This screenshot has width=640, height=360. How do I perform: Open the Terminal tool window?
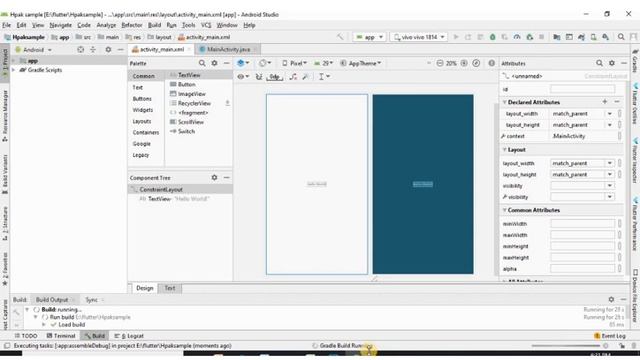click(x=61, y=336)
